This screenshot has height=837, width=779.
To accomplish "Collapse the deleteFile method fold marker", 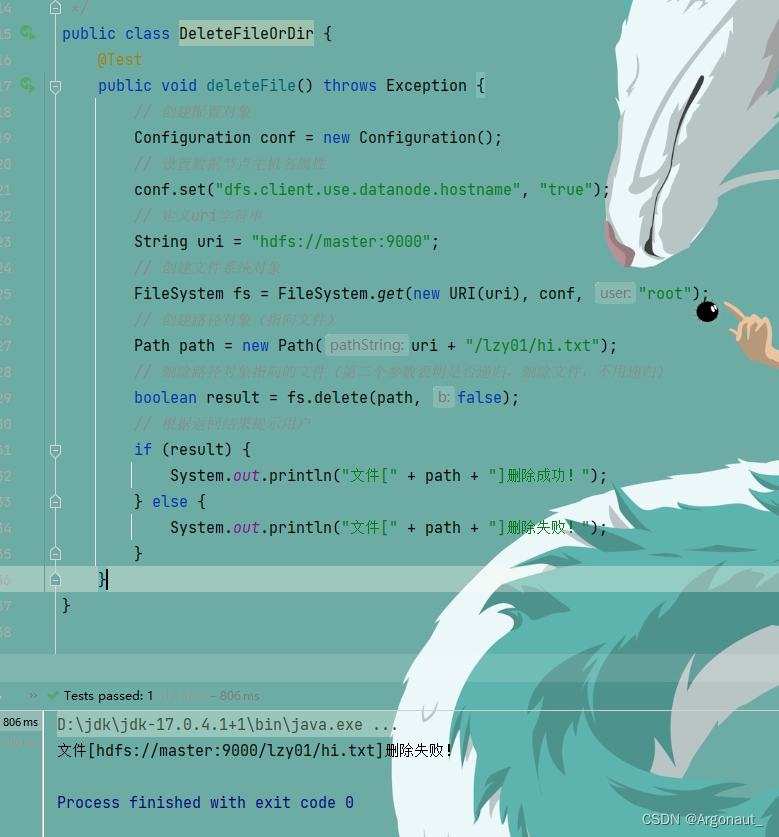I will (55, 86).
